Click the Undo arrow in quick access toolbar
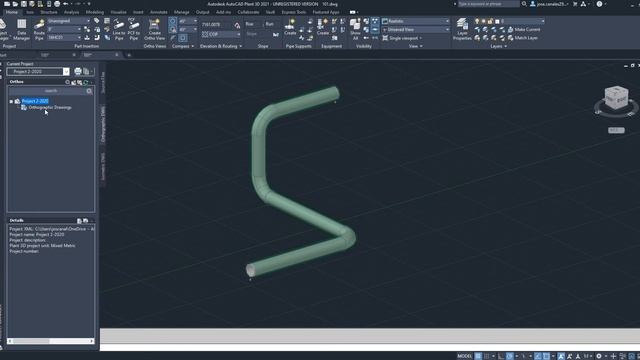640x360 pixels. click(x=66, y=4)
